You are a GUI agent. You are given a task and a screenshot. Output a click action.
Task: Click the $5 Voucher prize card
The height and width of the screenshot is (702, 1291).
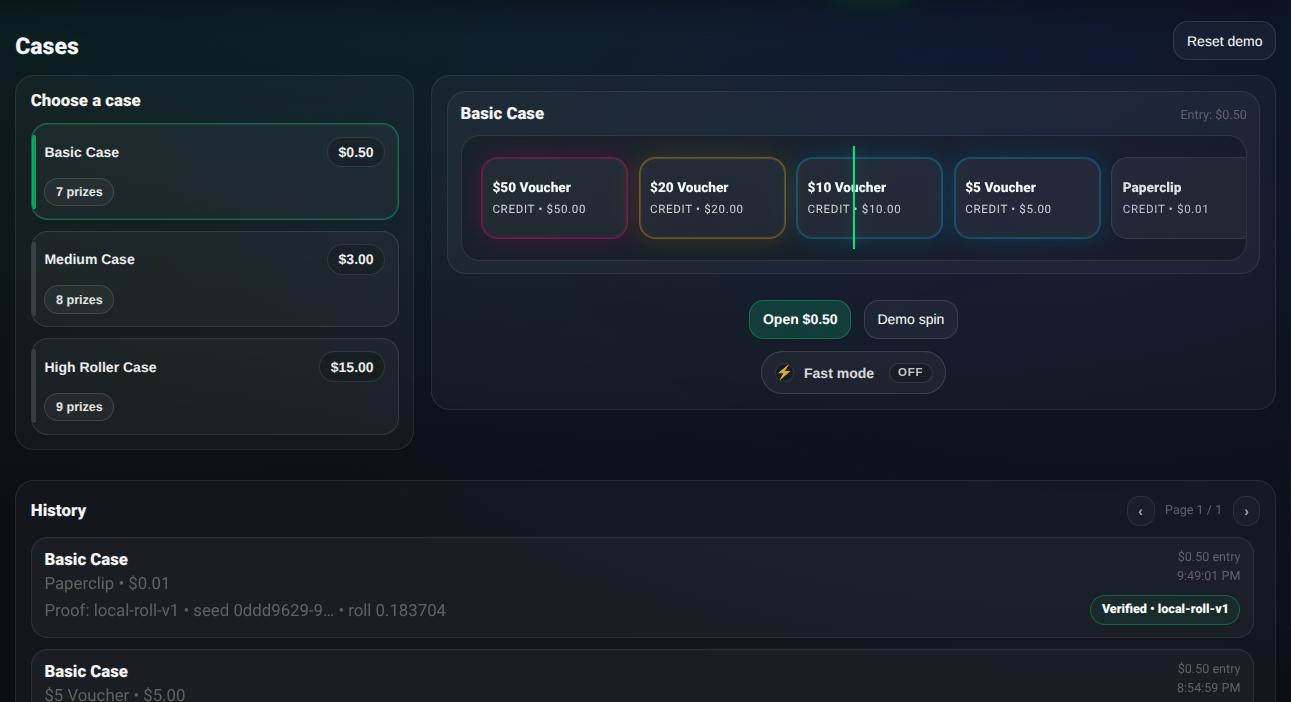point(1027,198)
